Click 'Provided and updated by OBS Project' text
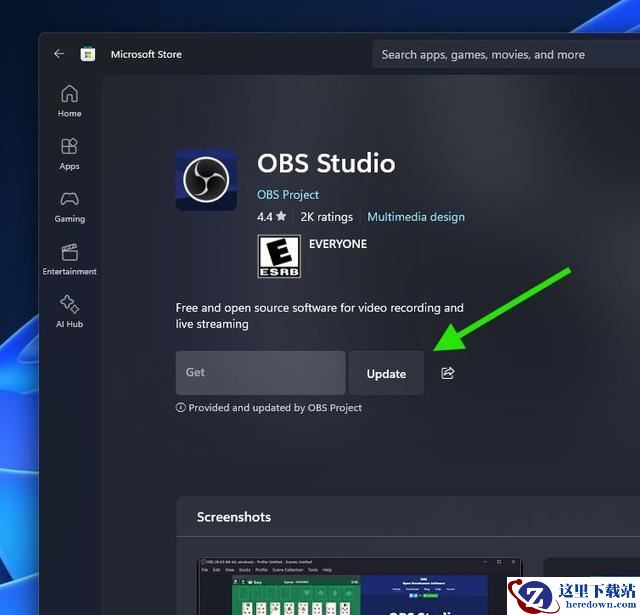Viewport: 640px width, 615px height. click(x=275, y=408)
